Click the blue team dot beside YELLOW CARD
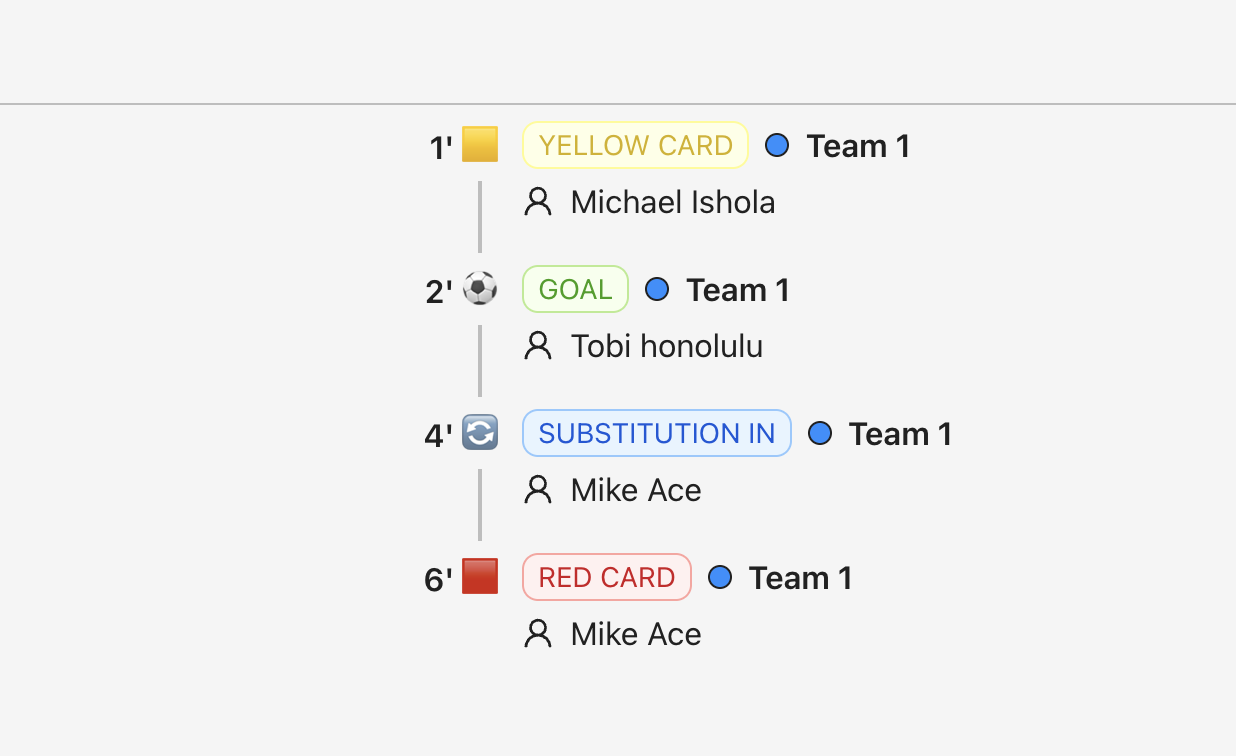The image size is (1236, 756). 777,146
